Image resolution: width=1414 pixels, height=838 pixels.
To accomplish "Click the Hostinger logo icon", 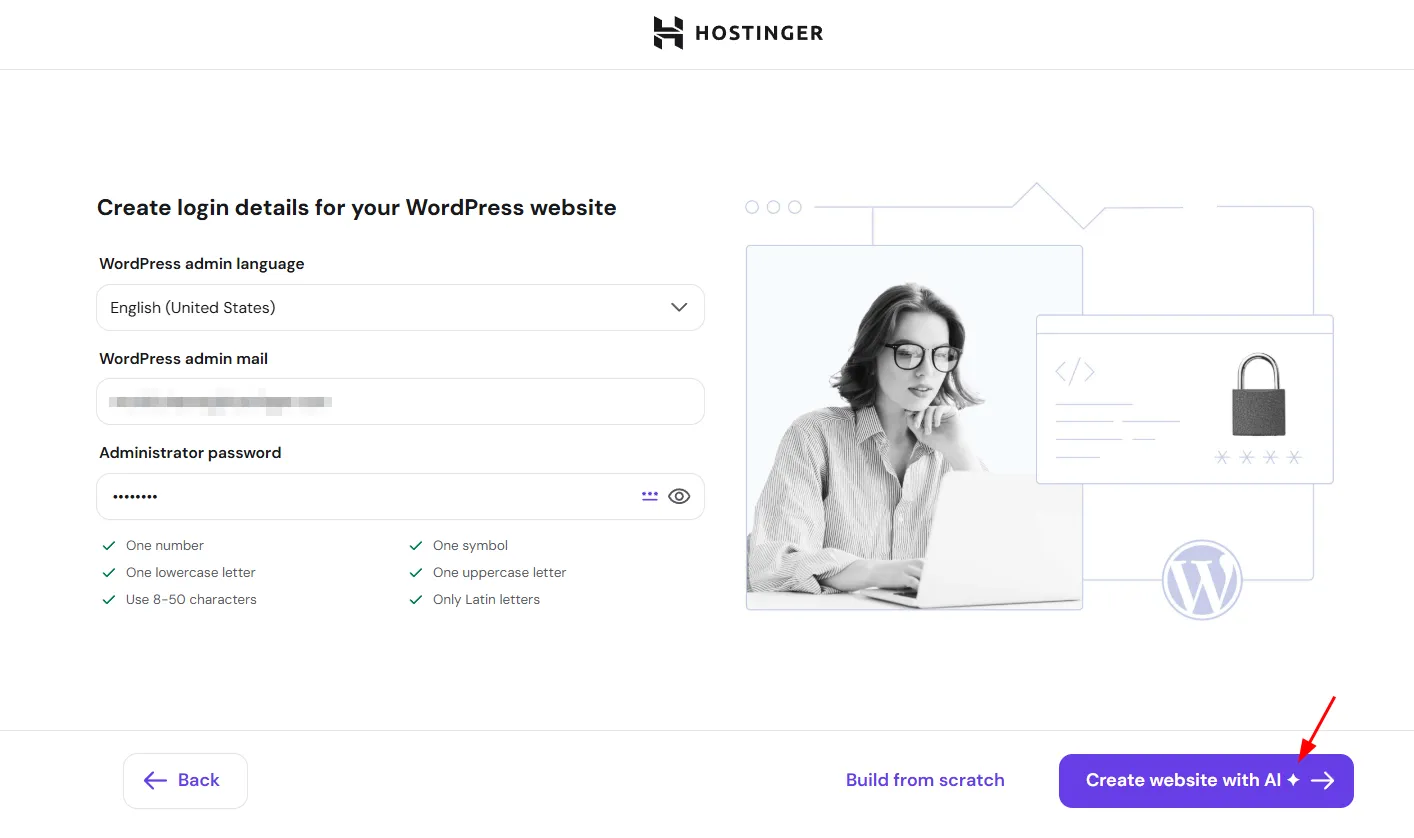I will pyautogui.click(x=668, y=33).
